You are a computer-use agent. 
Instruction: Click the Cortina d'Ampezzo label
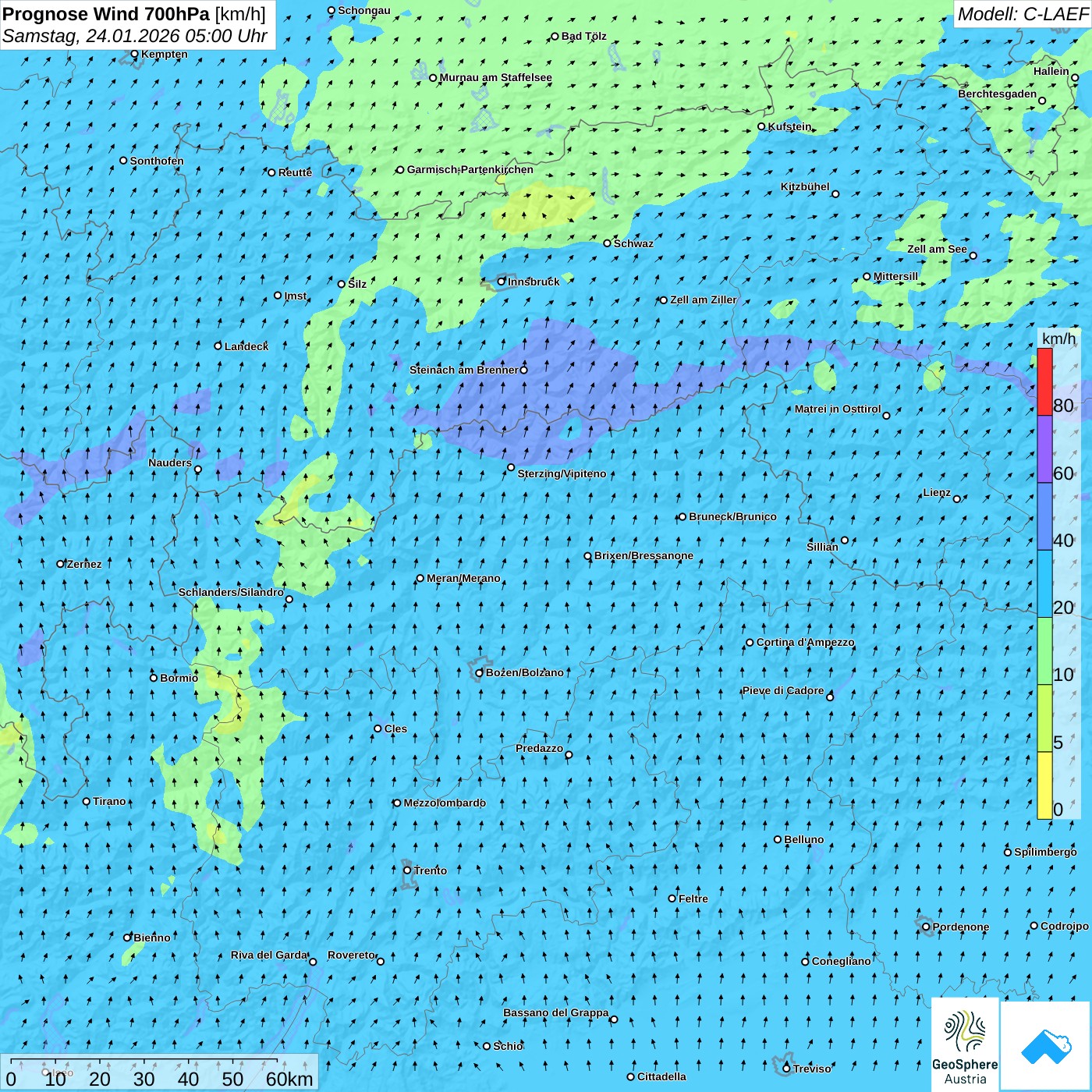[805, 642]
